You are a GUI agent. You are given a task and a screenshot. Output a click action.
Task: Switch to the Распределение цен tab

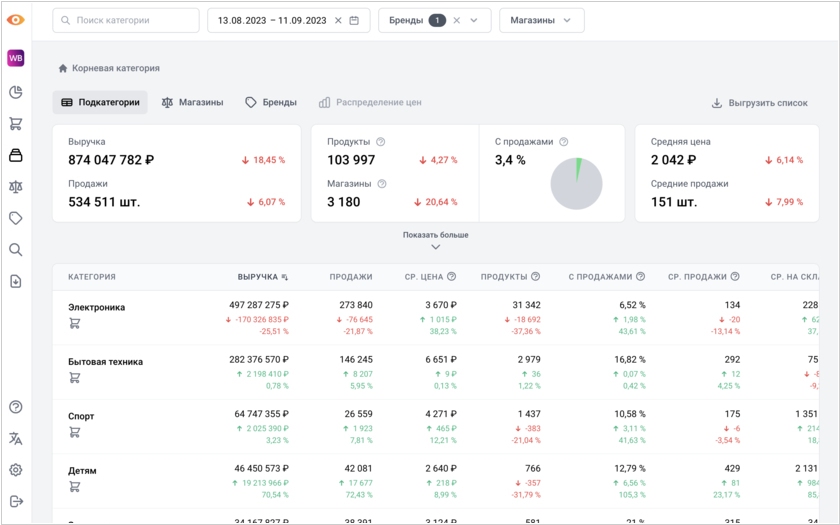point(370,102)
